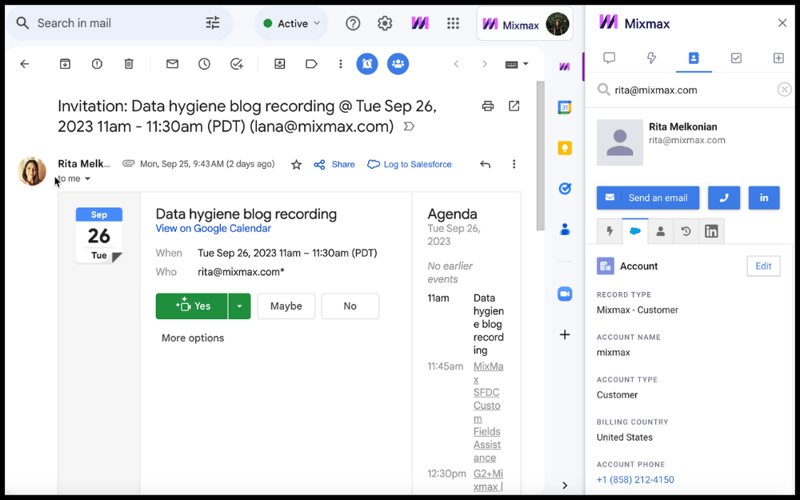800x500 pixels.
Task: Open Zoom from the side panel
Action: [x=565, y=294]
